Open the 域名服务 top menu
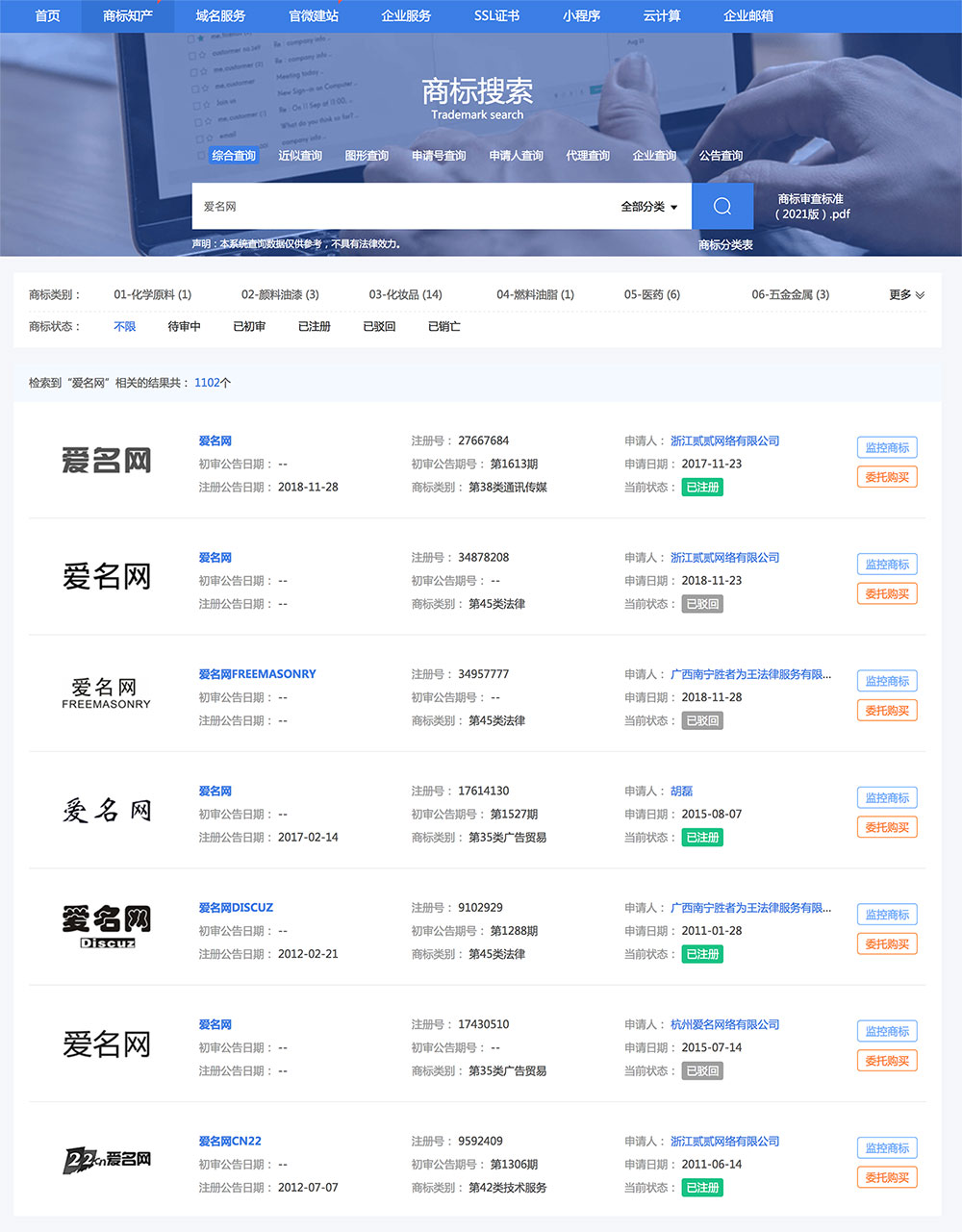The width and height of the screenshot is (962, 1232). [x=220, y=16]
